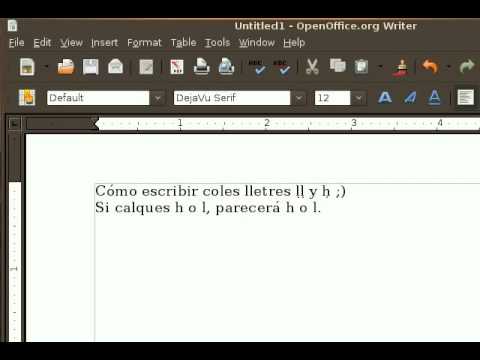Open the Table menu
480x360 pixels.
pyautogui.click(x=183, y=43)
